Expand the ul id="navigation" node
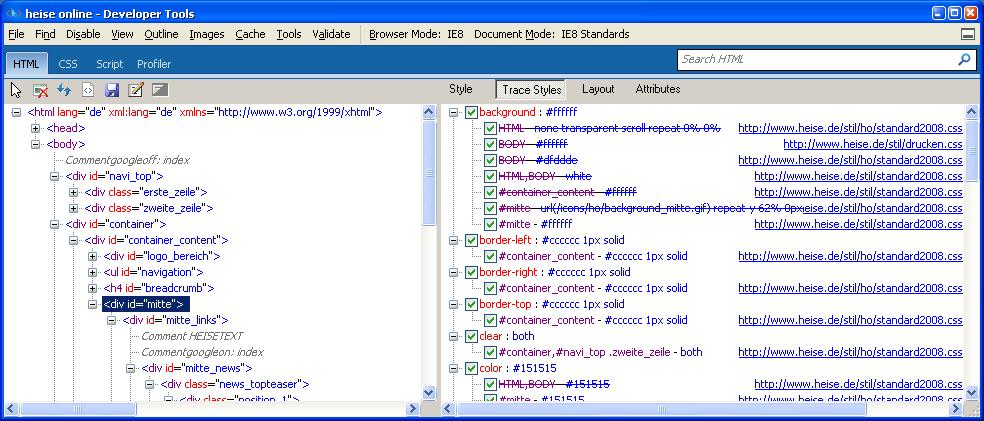 (93, 272)
